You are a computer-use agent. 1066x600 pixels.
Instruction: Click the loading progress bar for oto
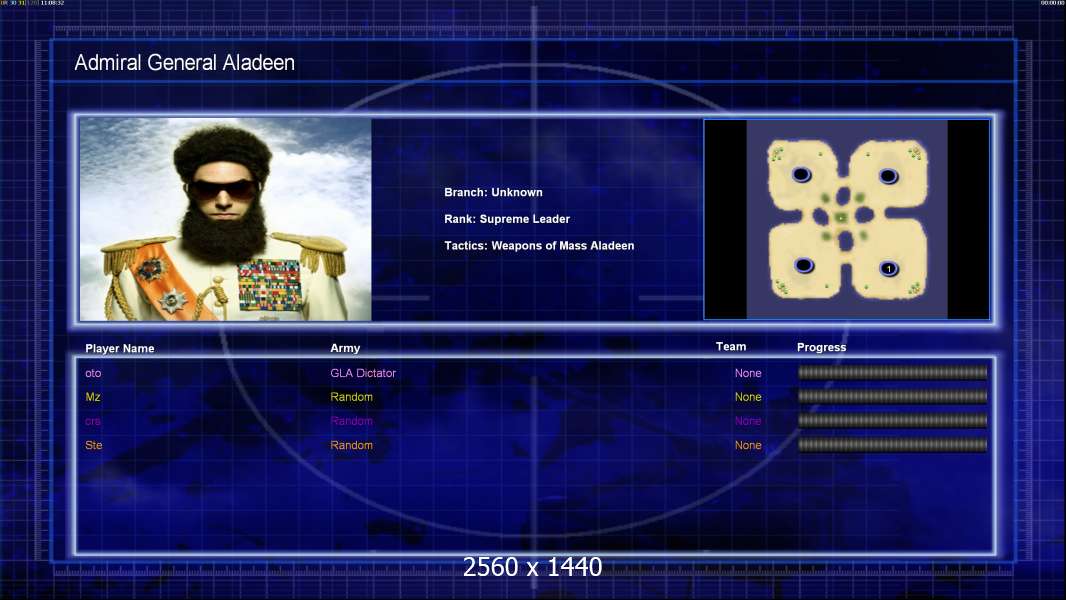pos(893,372)
